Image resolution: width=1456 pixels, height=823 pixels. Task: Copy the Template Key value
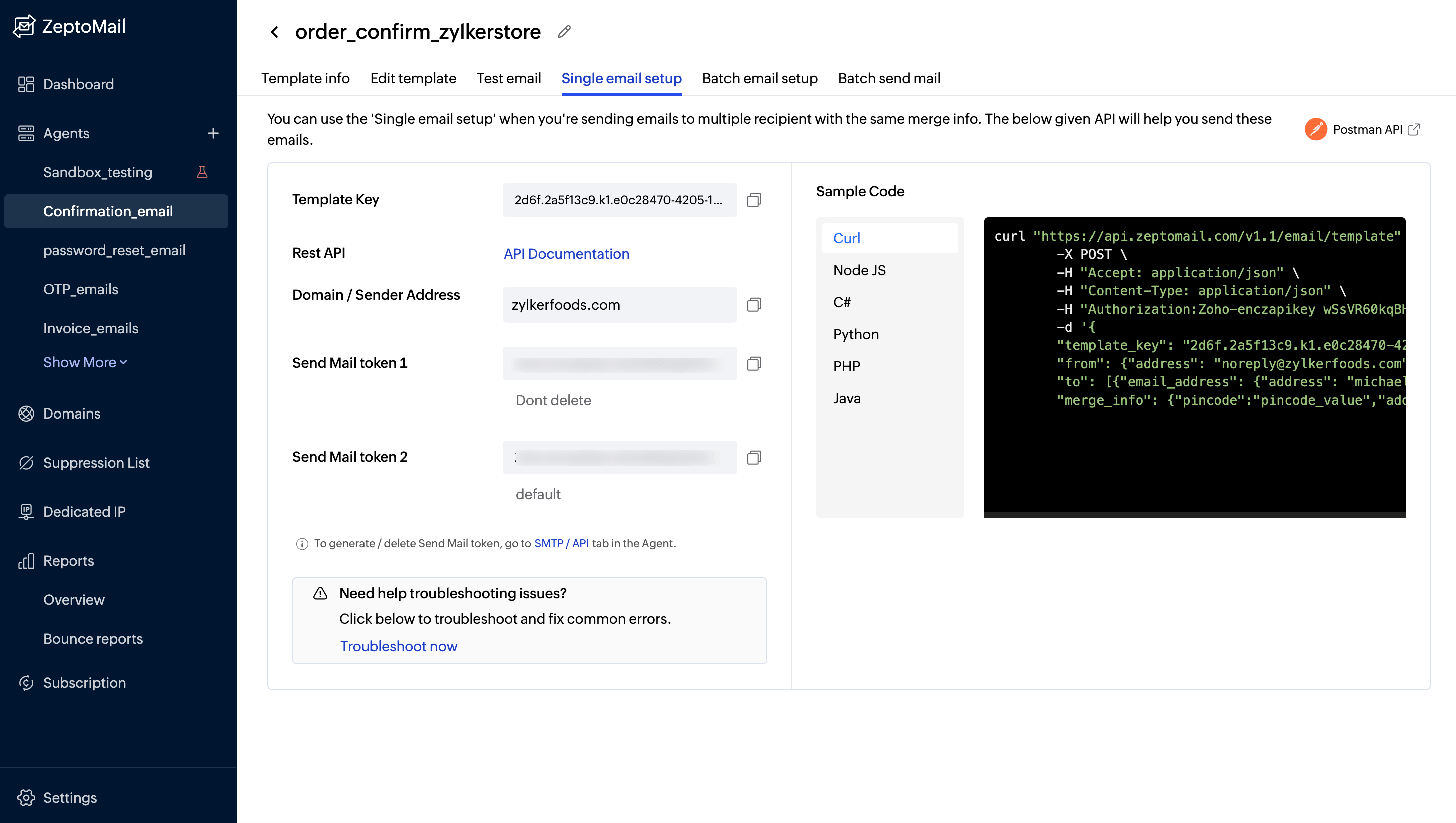[x=755, y=200]
